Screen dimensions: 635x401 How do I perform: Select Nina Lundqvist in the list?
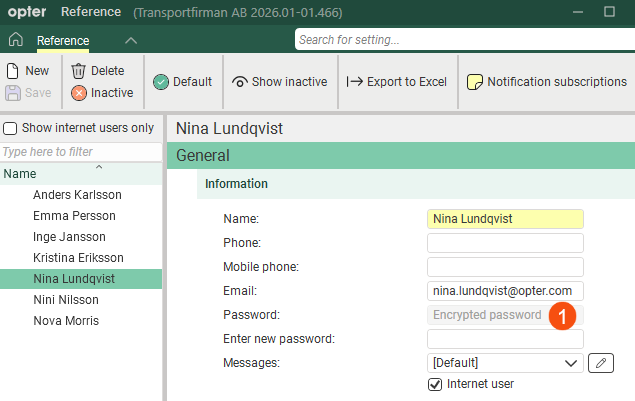(81, 279)
